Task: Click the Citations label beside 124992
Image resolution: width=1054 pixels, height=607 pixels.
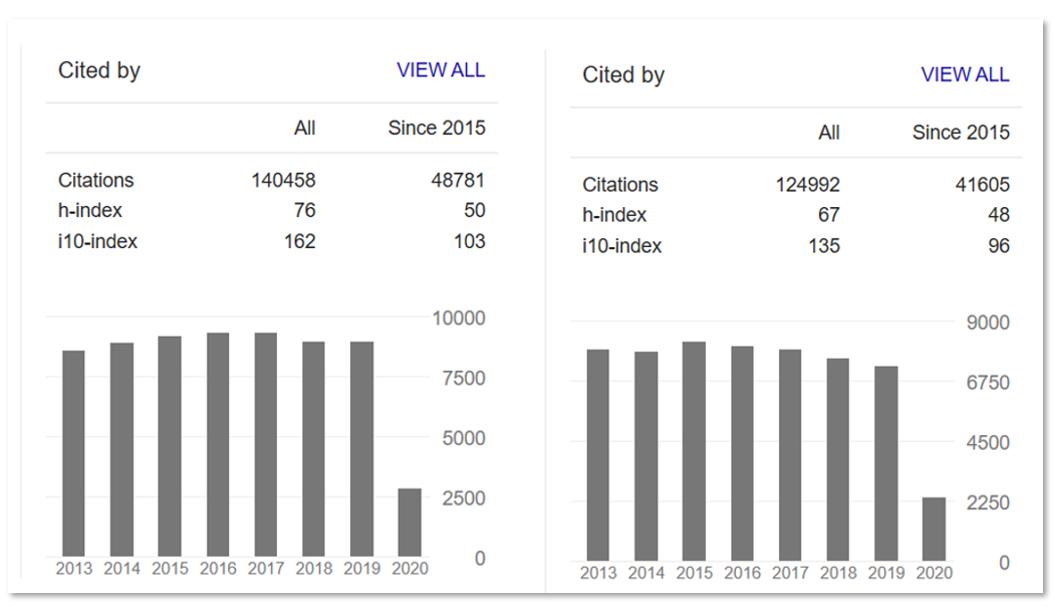Action: pyautogui.click(x=620, y=185)
